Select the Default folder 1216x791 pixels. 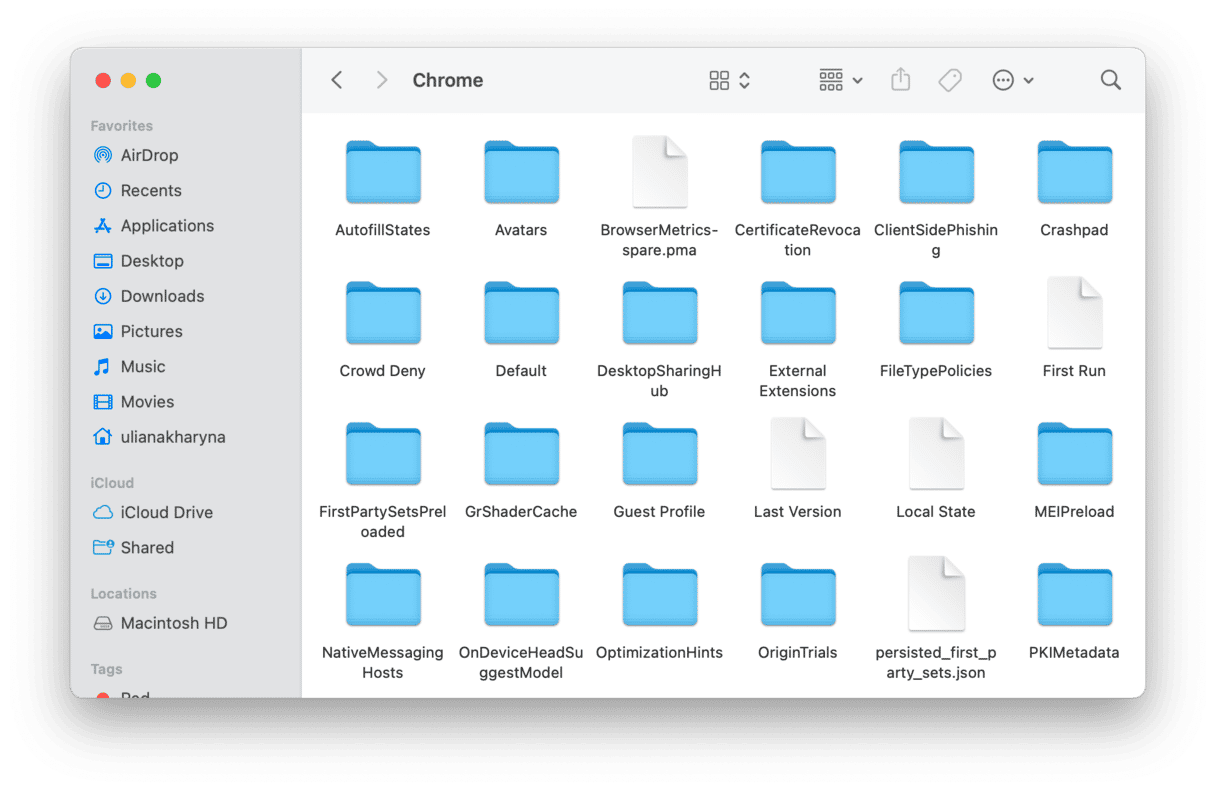point(521,314)
